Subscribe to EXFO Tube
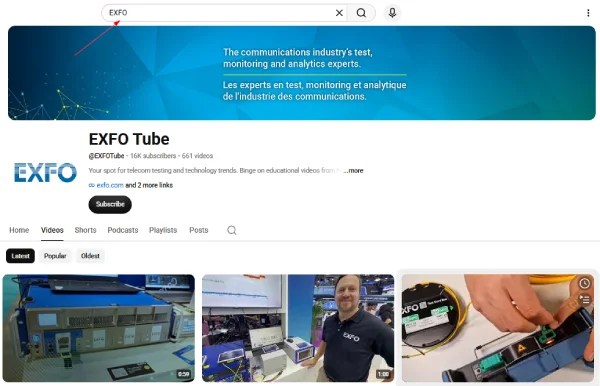The height and width of the screenshot is (386, 600). click(110, 204)
